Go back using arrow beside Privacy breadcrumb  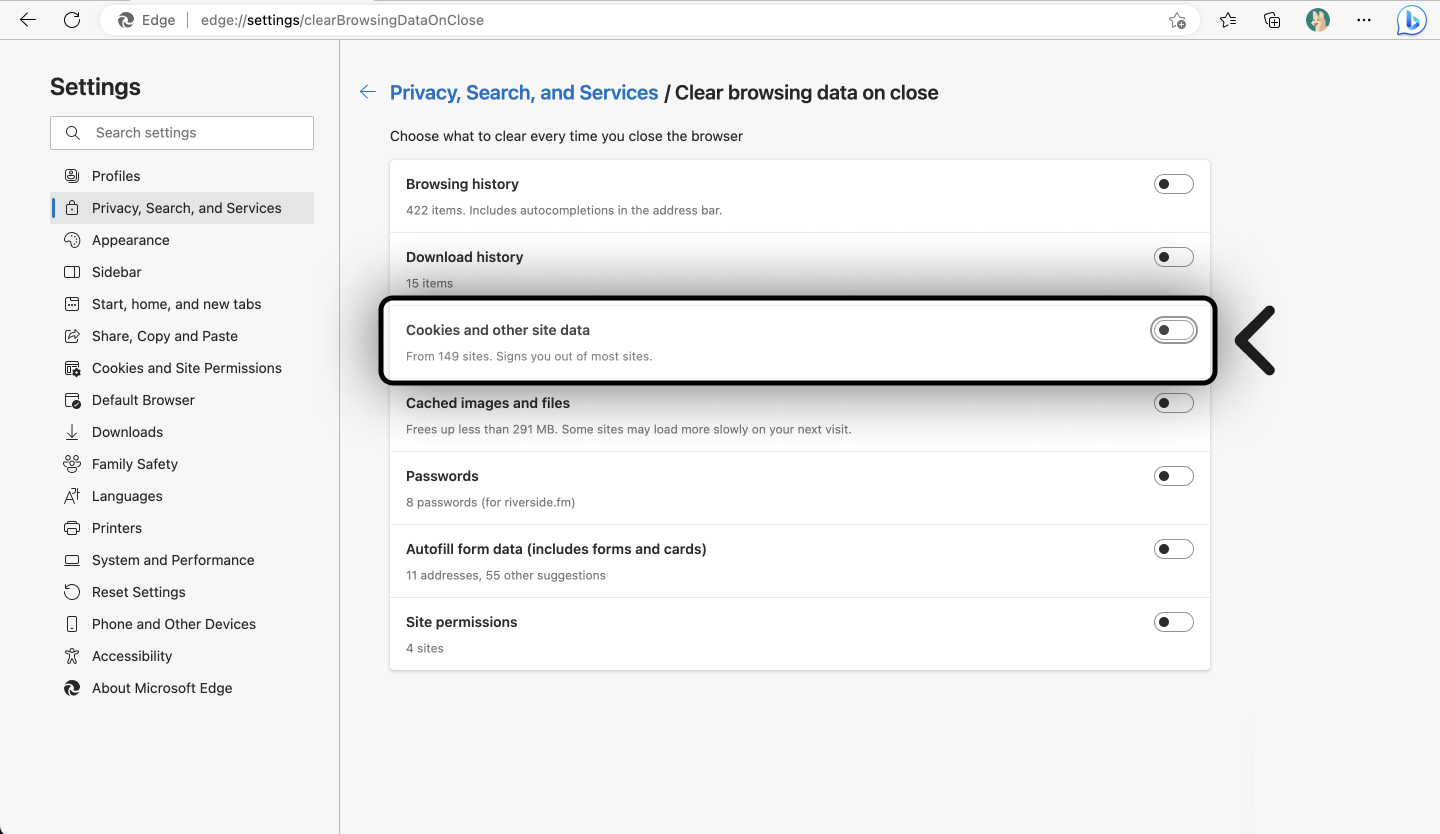(368, 92)
